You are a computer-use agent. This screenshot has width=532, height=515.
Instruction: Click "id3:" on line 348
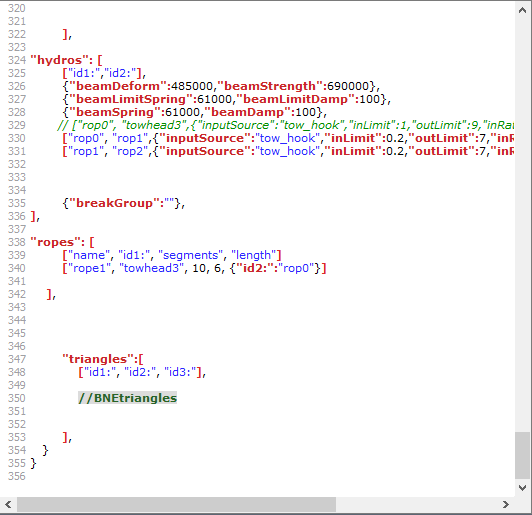180,372
